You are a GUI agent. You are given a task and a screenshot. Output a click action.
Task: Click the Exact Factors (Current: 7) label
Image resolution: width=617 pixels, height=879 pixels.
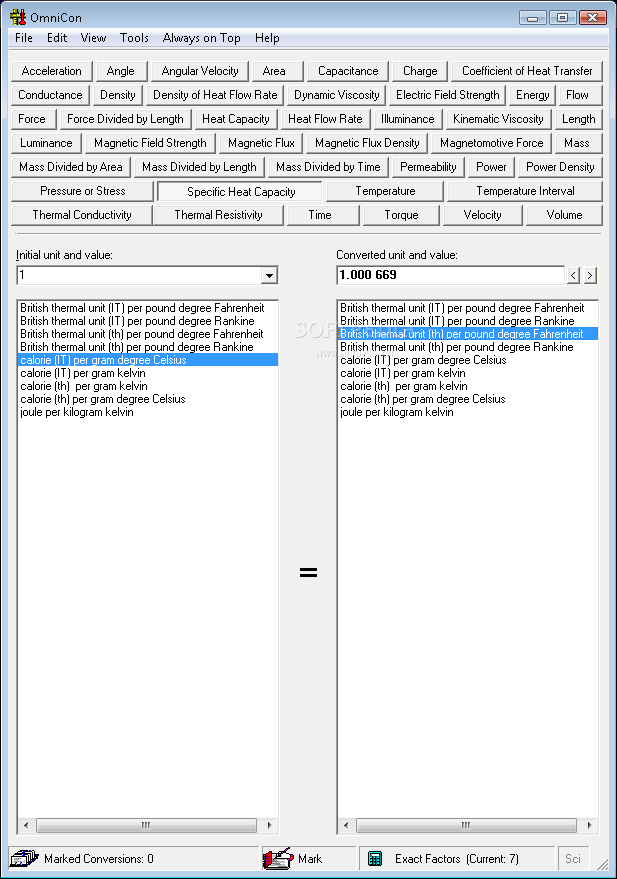457,859
